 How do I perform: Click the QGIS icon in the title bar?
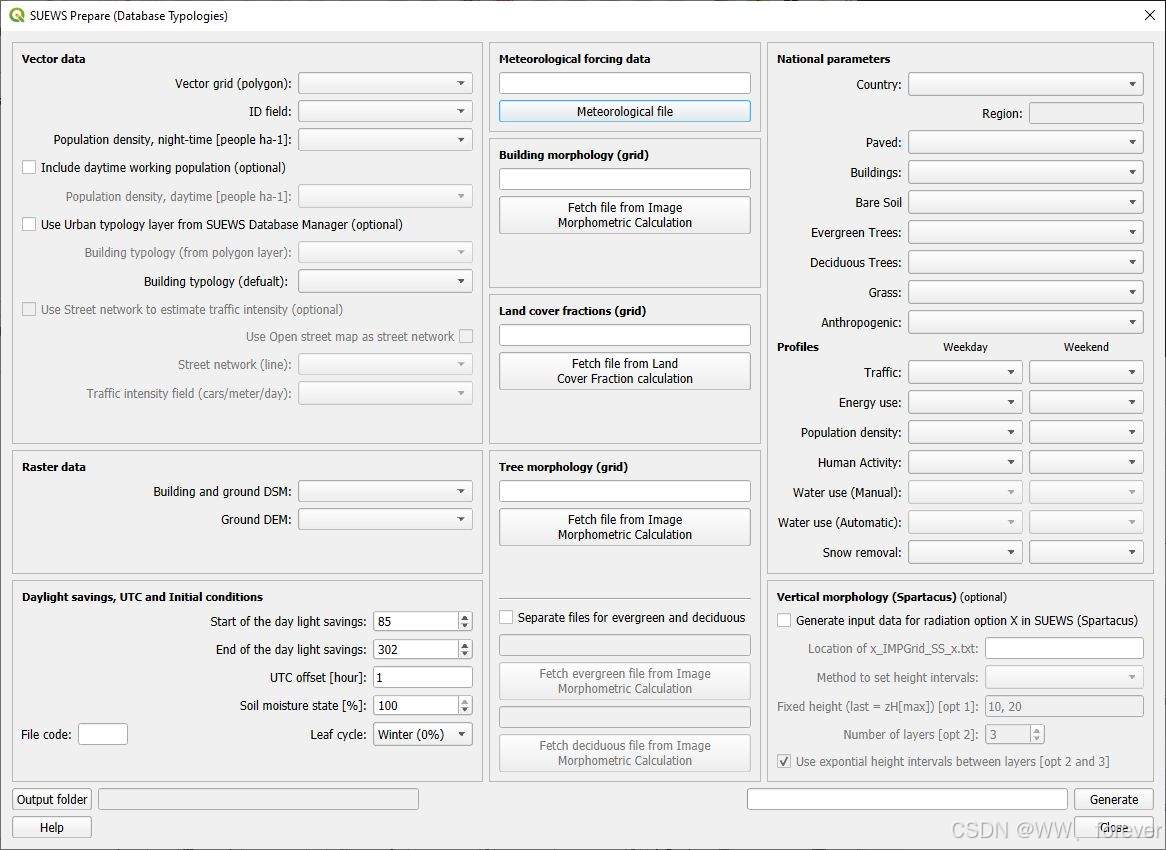tap(16, 15)
